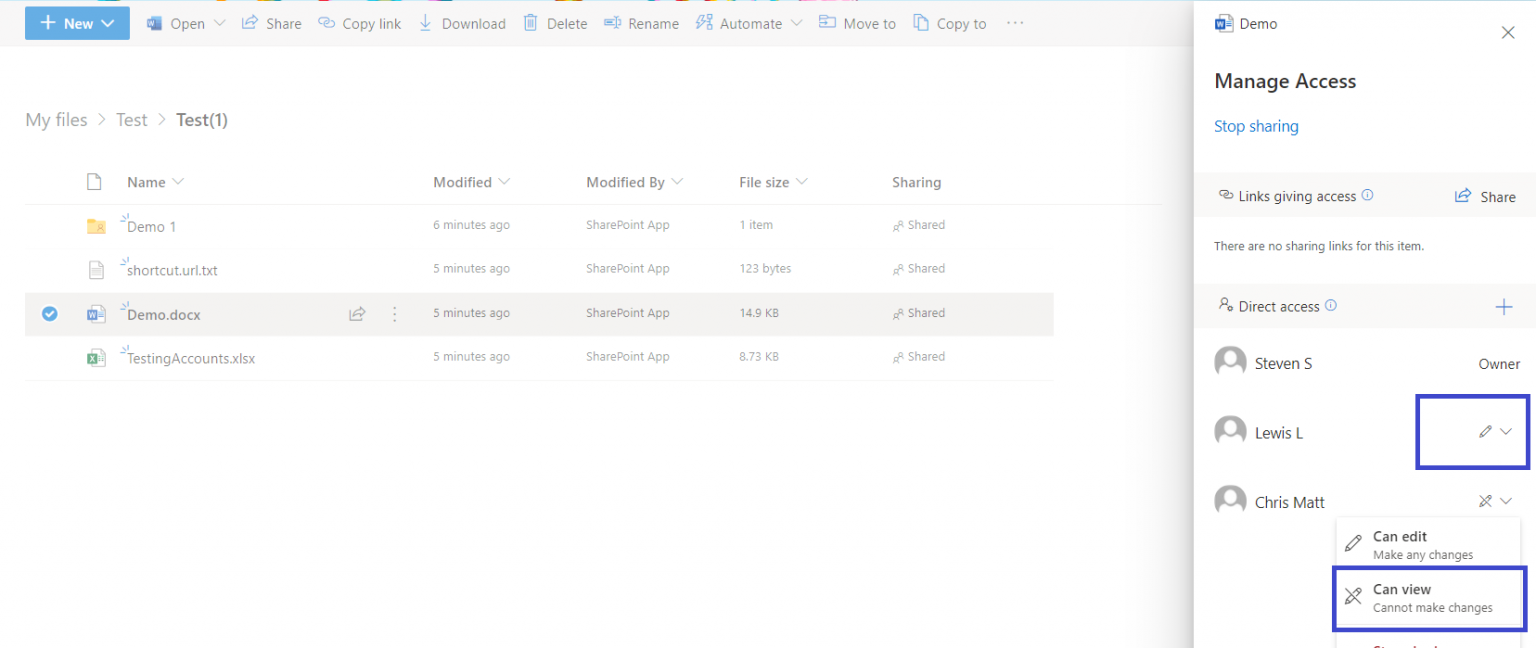Share Demo.docx via its inline share icon
The height and width of the screenshot is (648, 1536).
tap(357, 313)
